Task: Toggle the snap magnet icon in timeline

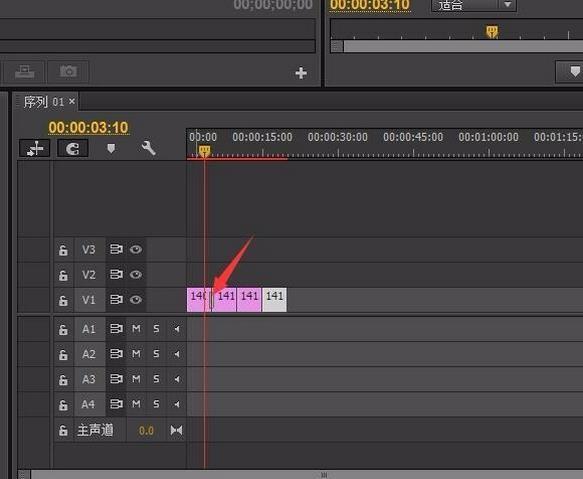Action: click(x=73, y=149)
